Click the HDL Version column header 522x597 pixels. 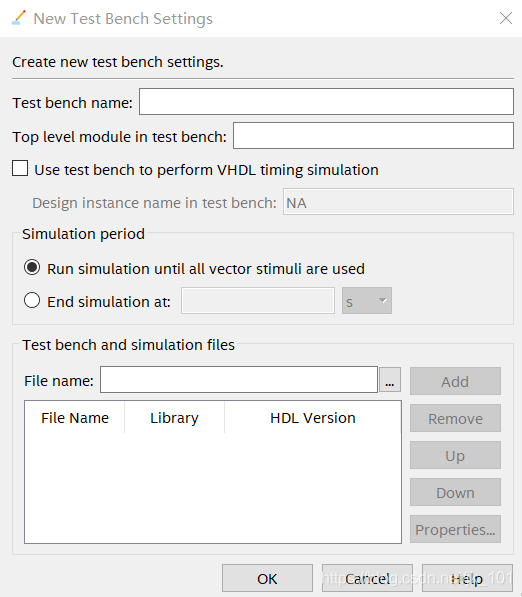click(x=313, y=418)
